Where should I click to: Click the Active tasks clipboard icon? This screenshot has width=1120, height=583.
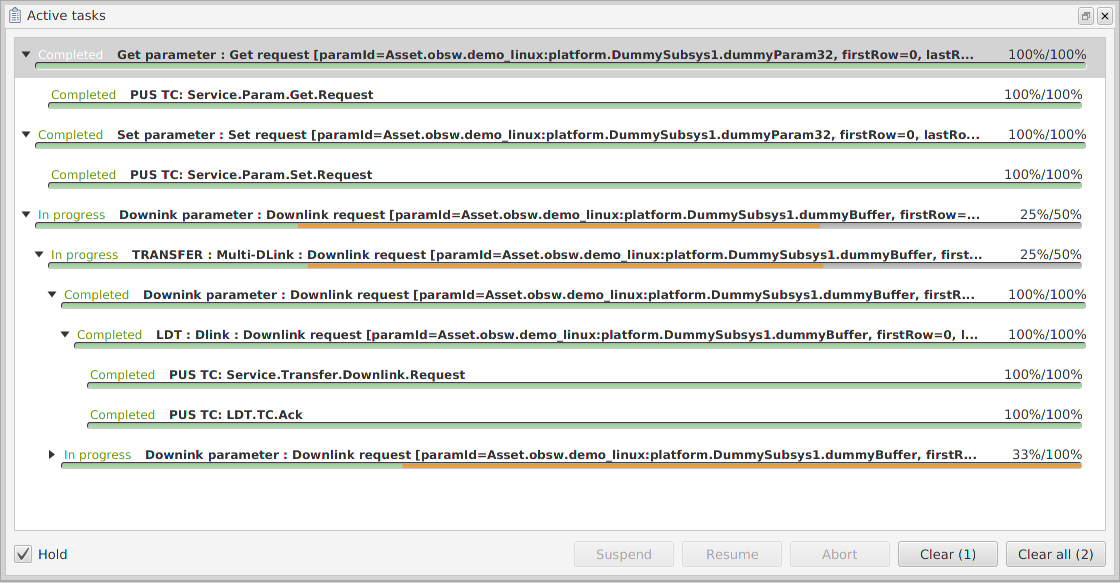[x=15, y=16]
